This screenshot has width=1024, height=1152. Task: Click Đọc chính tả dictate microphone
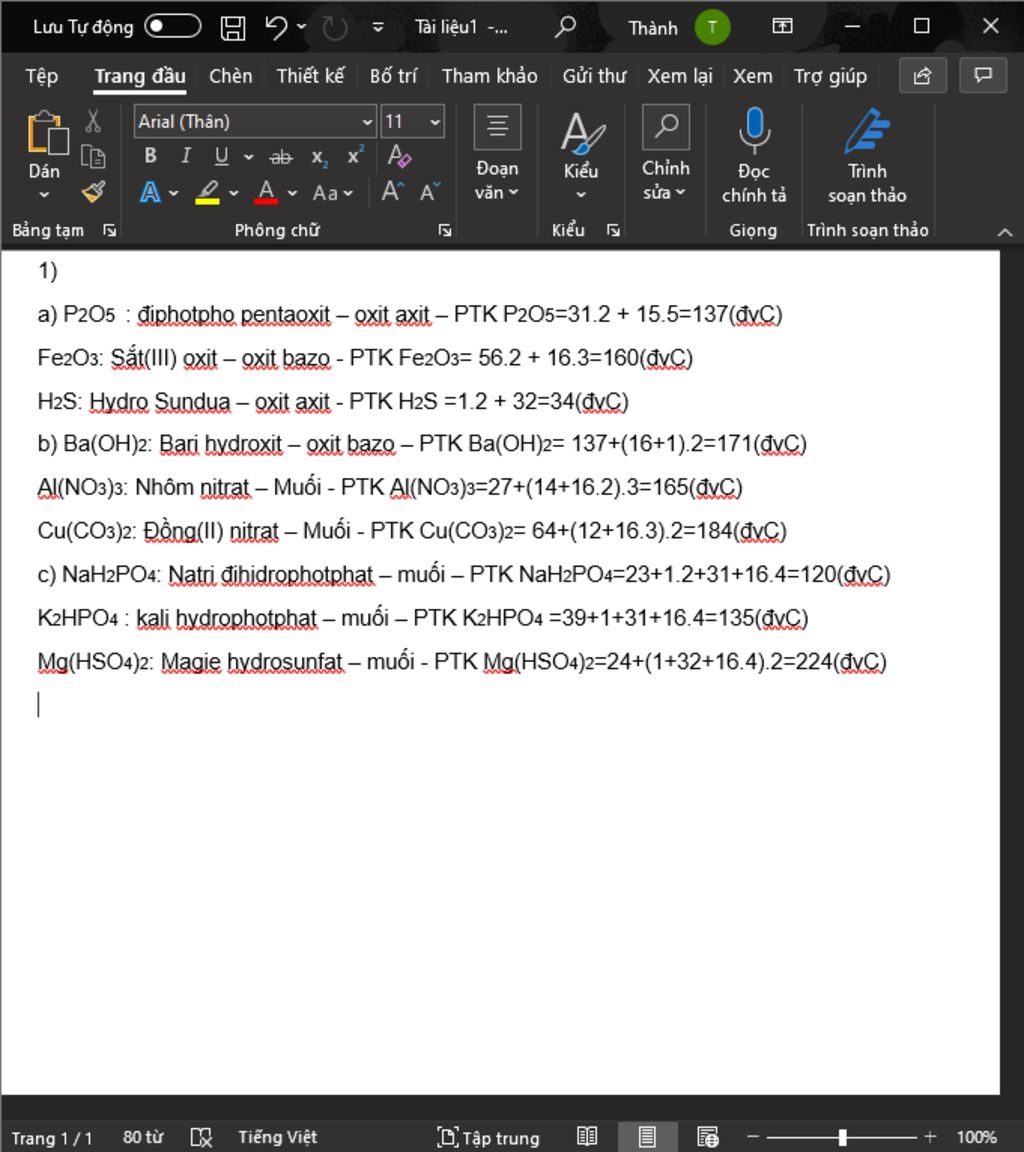[754, 156]
